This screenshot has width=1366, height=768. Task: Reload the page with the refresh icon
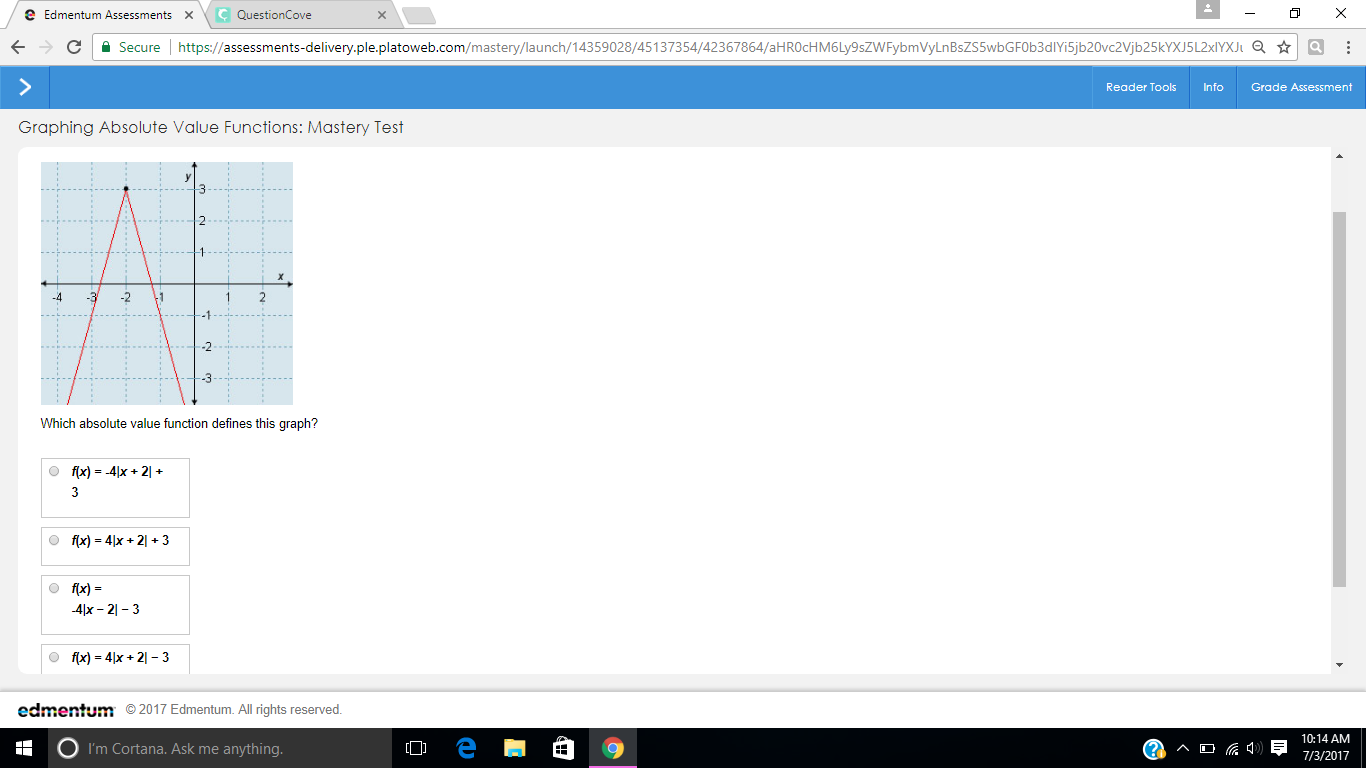tap(74, 47)
